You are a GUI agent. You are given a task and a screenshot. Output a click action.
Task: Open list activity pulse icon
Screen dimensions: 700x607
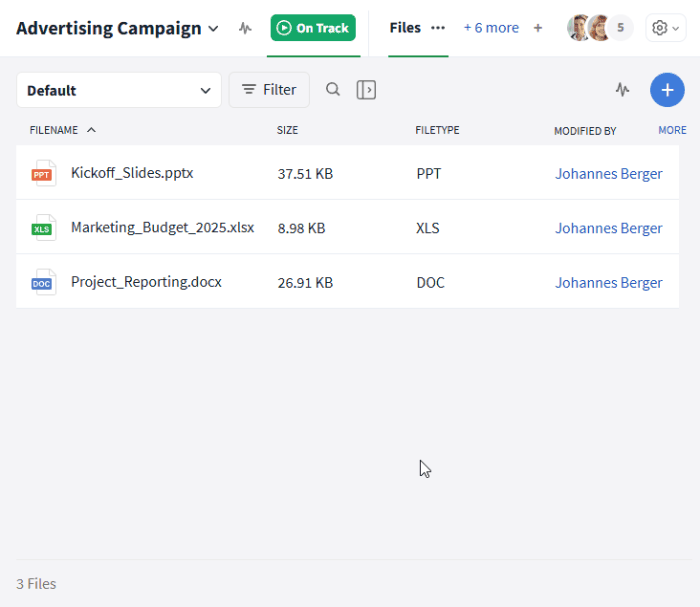pos(622,90)
